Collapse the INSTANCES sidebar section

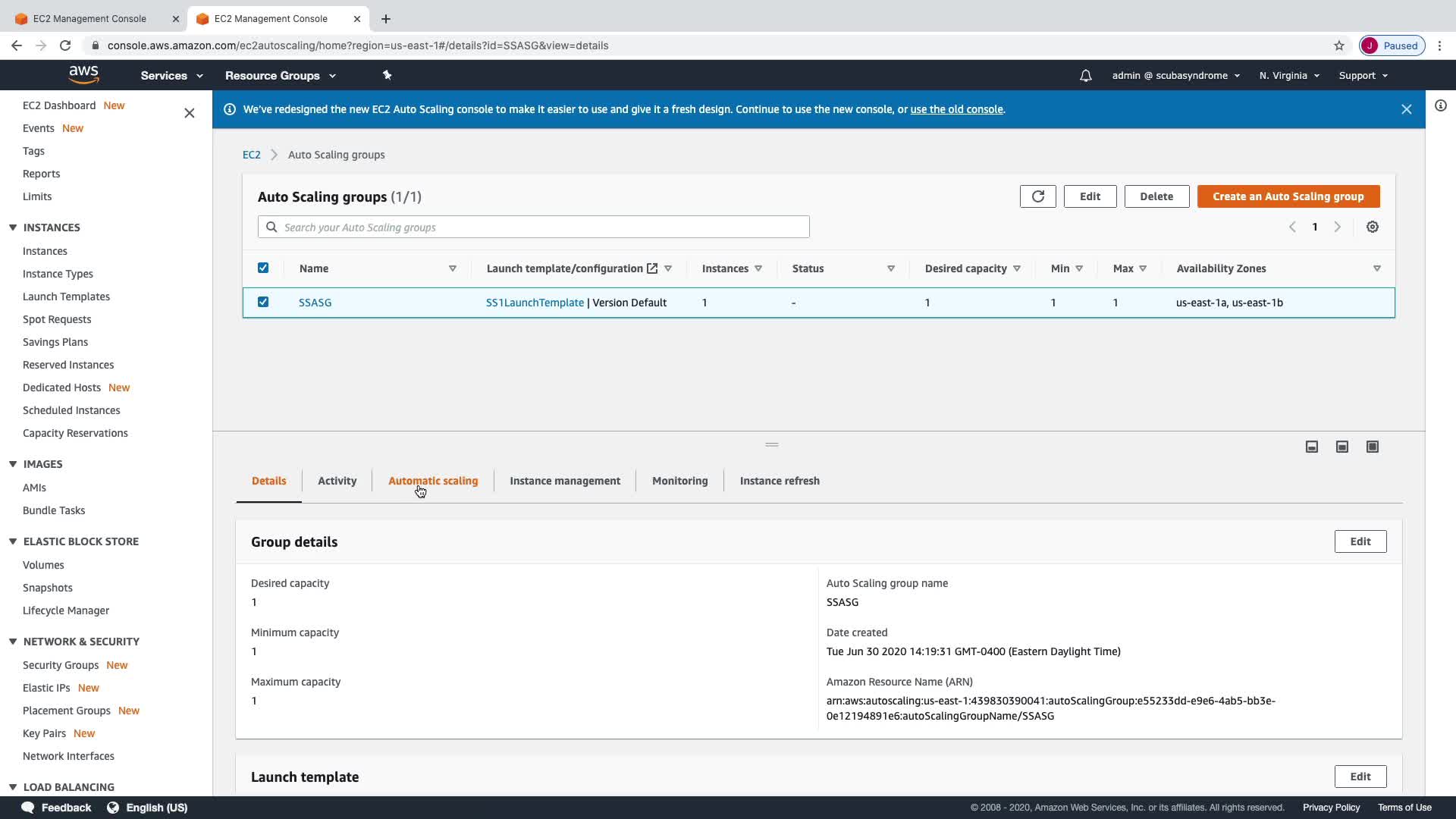click(13, 227)
